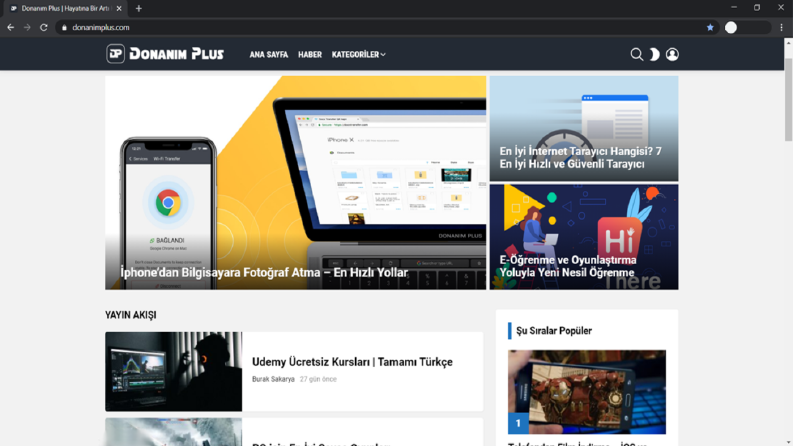Open the site search icon
This screenshot has width=793, height=446.
[x=637, y=54]
